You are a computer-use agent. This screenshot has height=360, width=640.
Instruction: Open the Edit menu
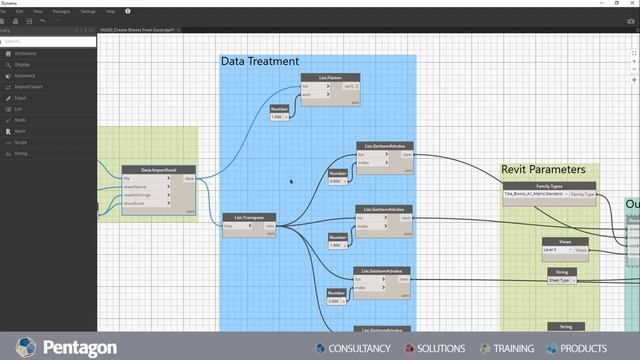point(19,11)
